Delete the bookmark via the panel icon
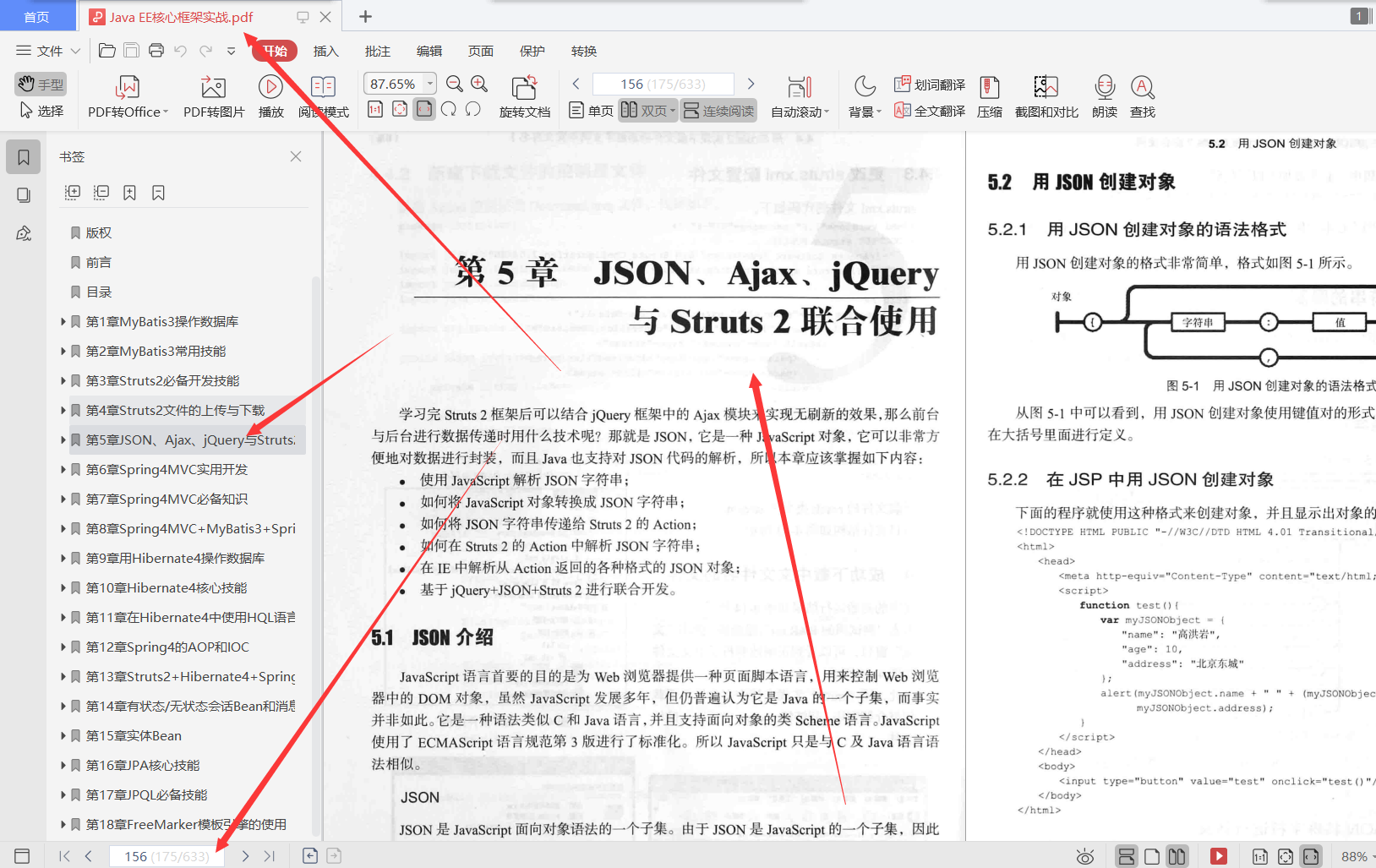1376x868 pixels. (158, 193)
